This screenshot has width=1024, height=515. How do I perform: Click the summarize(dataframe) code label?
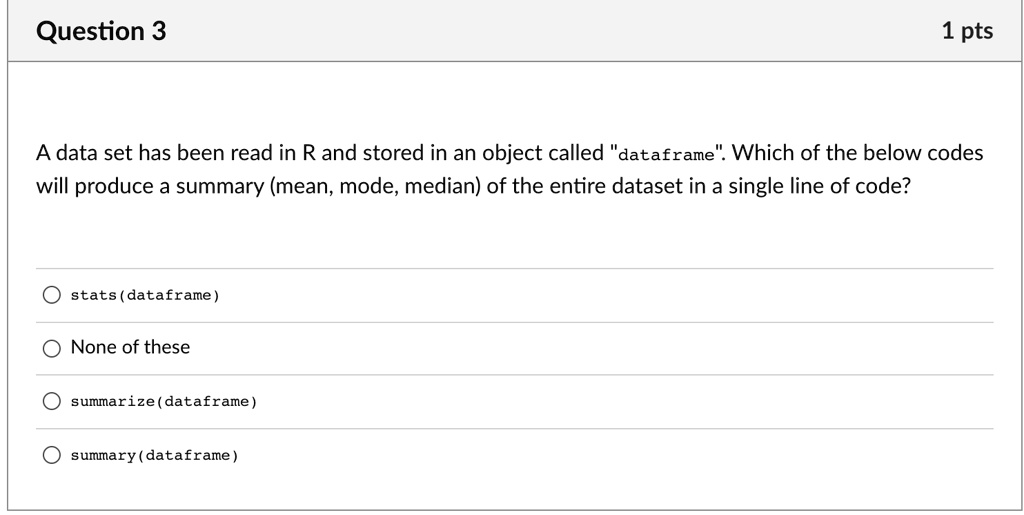coord(164,402)
